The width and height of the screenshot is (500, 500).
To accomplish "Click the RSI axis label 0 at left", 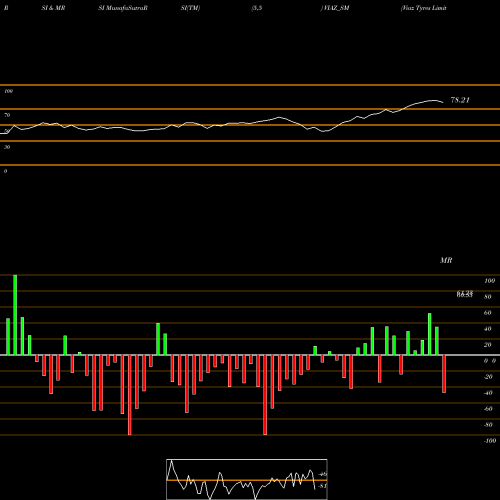I will [x=5, y=171].
